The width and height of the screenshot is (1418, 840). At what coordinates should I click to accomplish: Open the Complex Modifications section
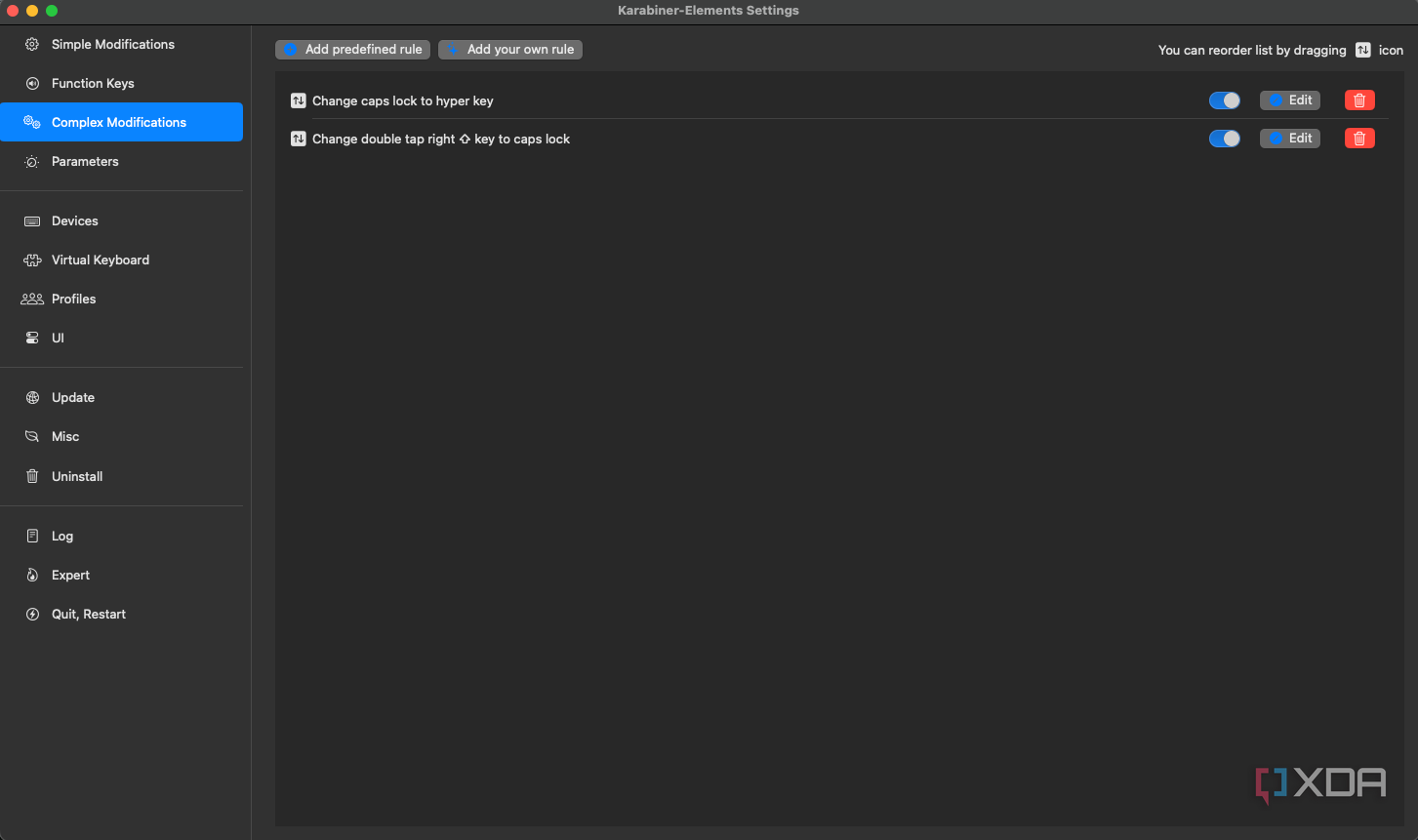(x=121, y=122)
